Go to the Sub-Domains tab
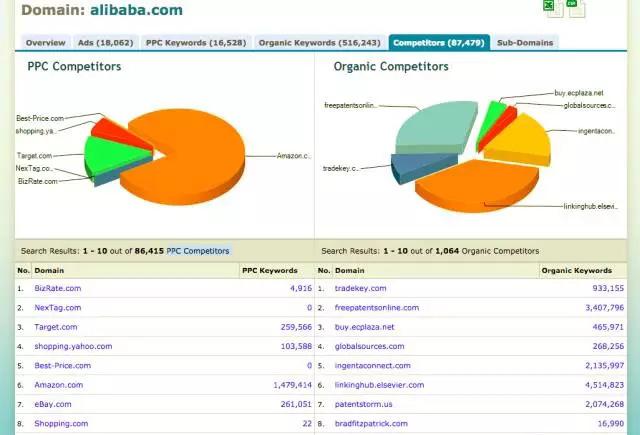Viewport: 640px width, 435px height. pos(525,43)
